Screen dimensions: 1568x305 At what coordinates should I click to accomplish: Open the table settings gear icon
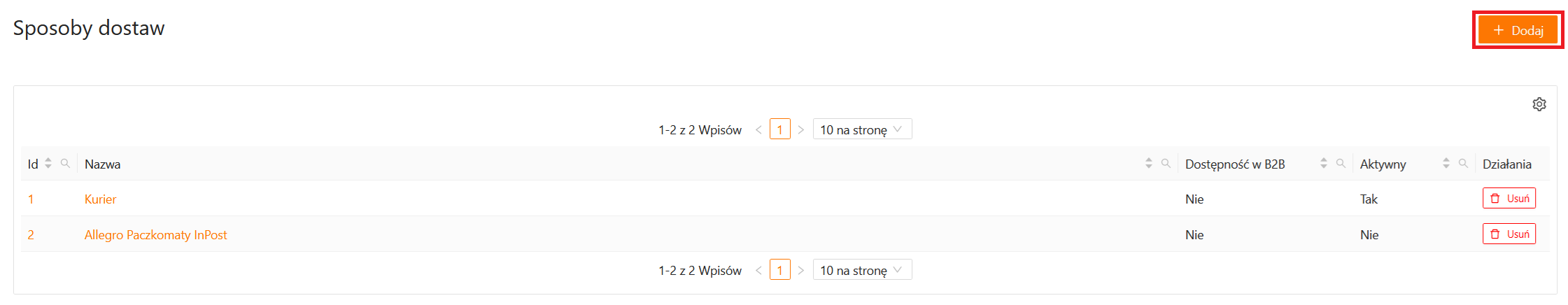tap(1539, 104)
